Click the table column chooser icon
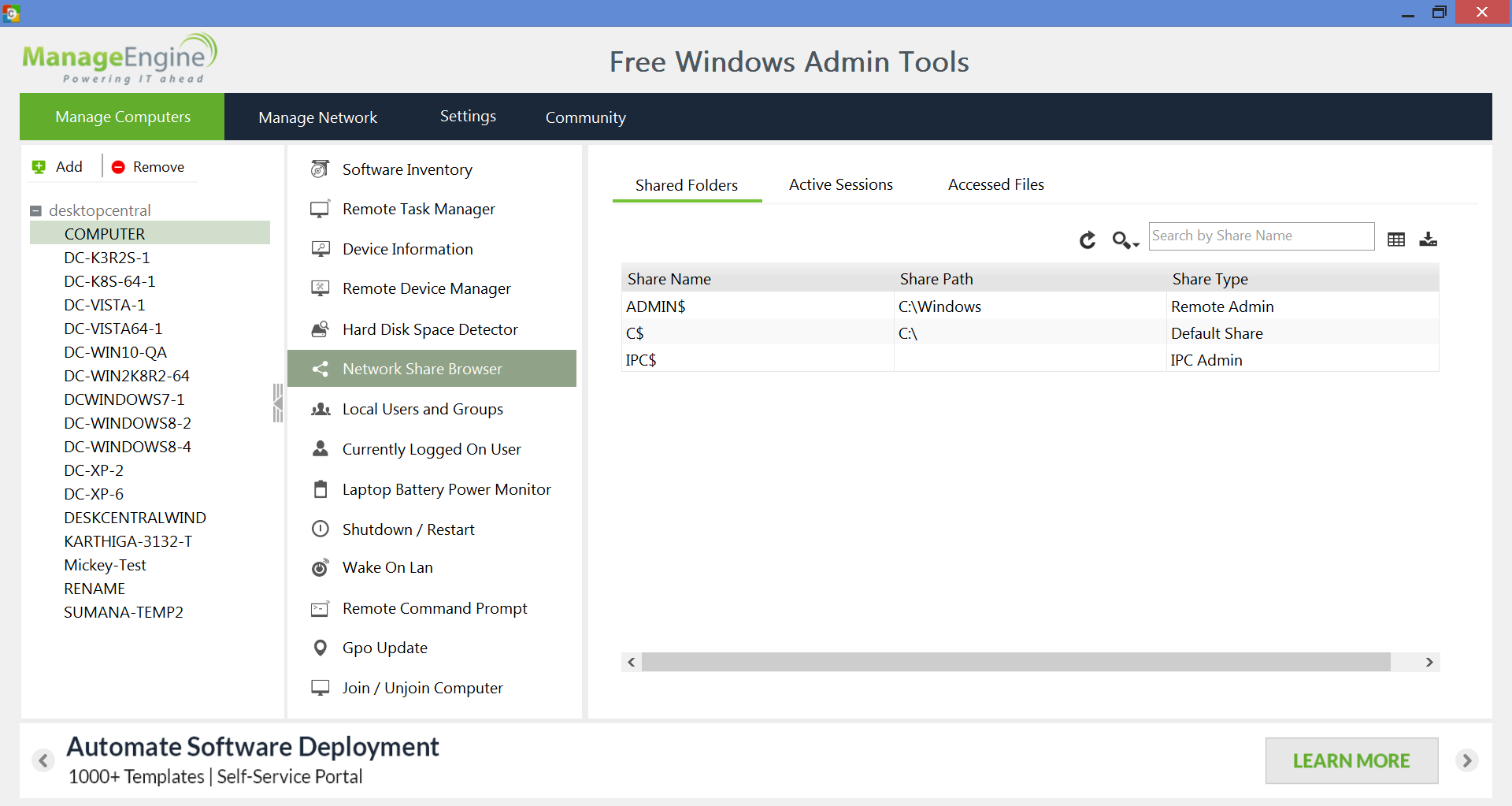The width and height of the screenshot is (1512, 806). [x=1396, y=240]
